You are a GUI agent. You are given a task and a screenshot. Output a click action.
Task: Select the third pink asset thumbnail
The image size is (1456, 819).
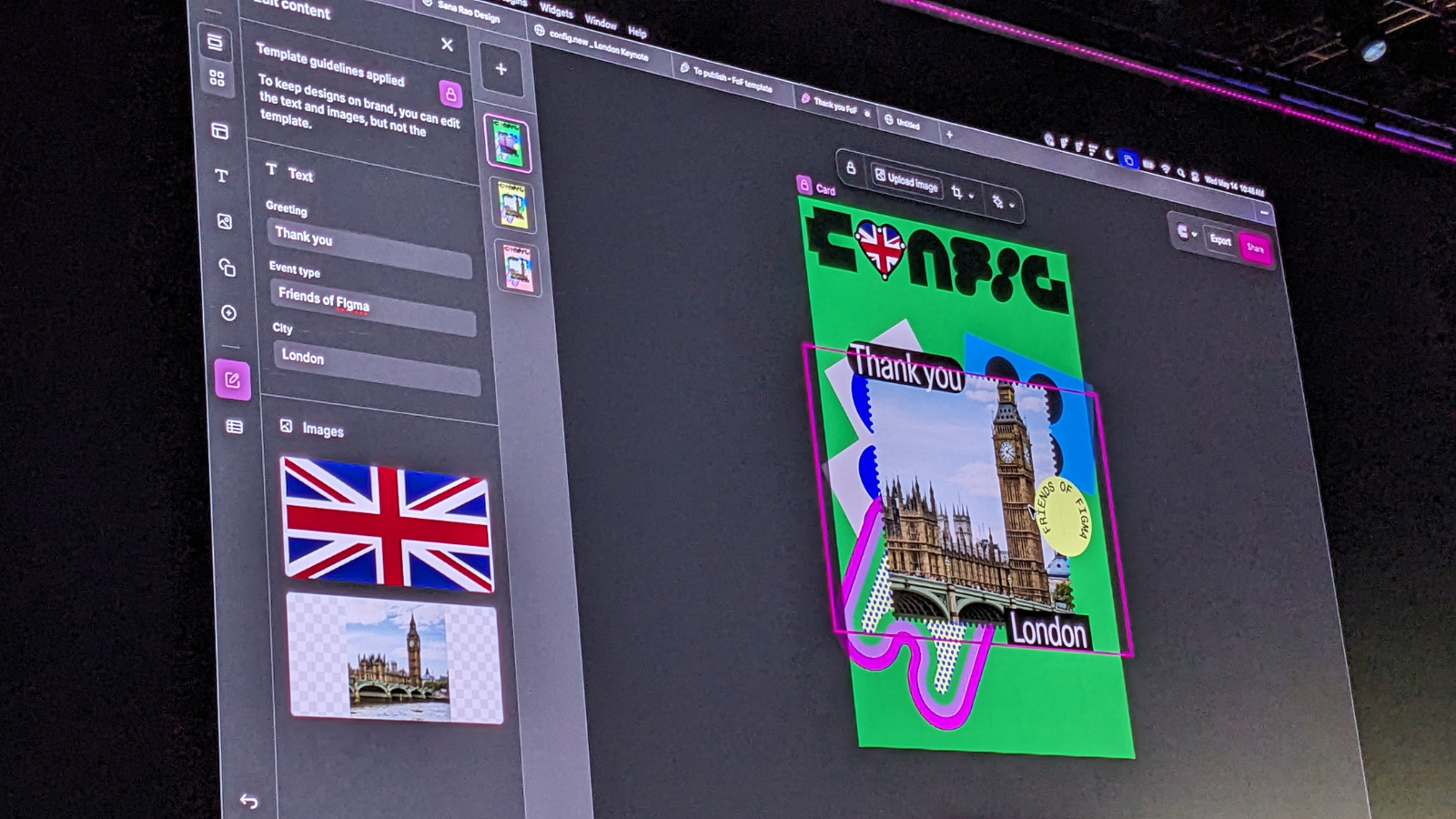[518, 268]
